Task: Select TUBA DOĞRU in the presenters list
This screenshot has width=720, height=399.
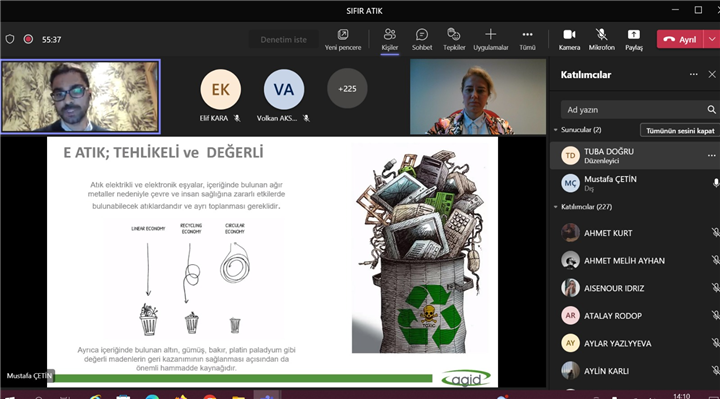Action: point(635,156)
